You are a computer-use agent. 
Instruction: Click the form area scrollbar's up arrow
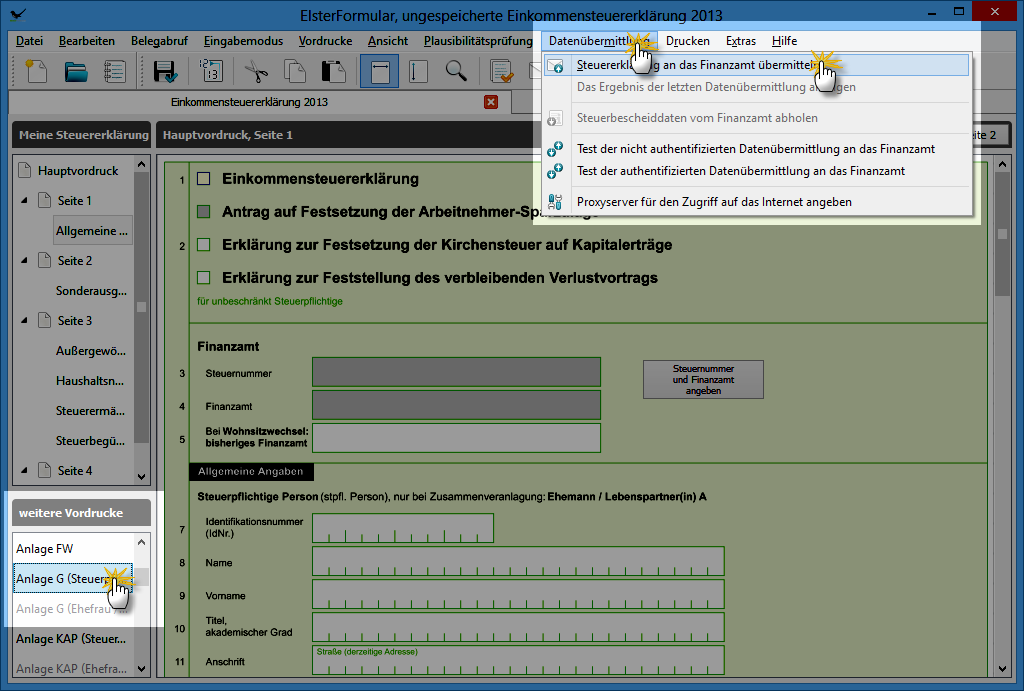coord(1002,165)
